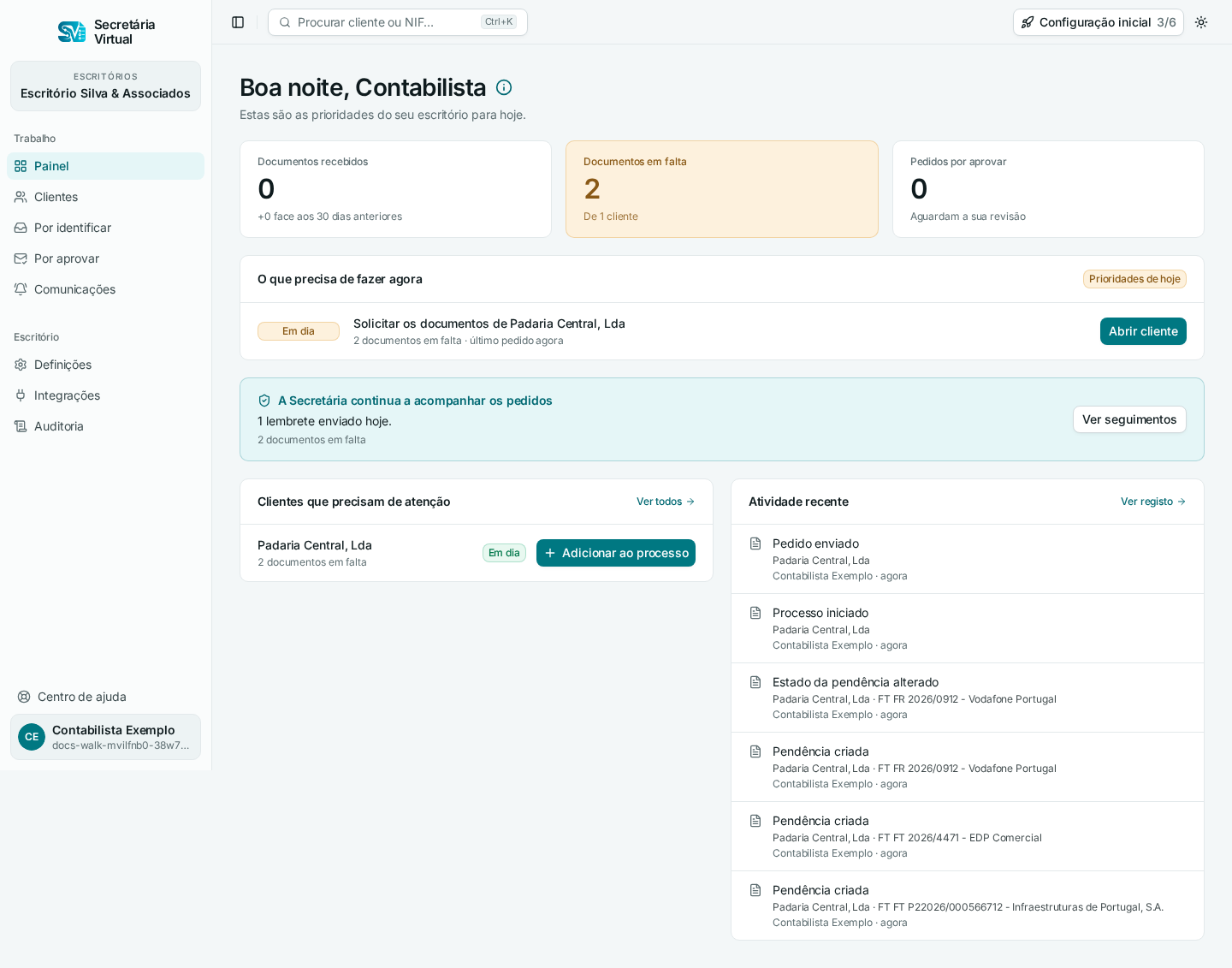Open Integrações plug icon

pyautogui.click(x=21, y=395)
